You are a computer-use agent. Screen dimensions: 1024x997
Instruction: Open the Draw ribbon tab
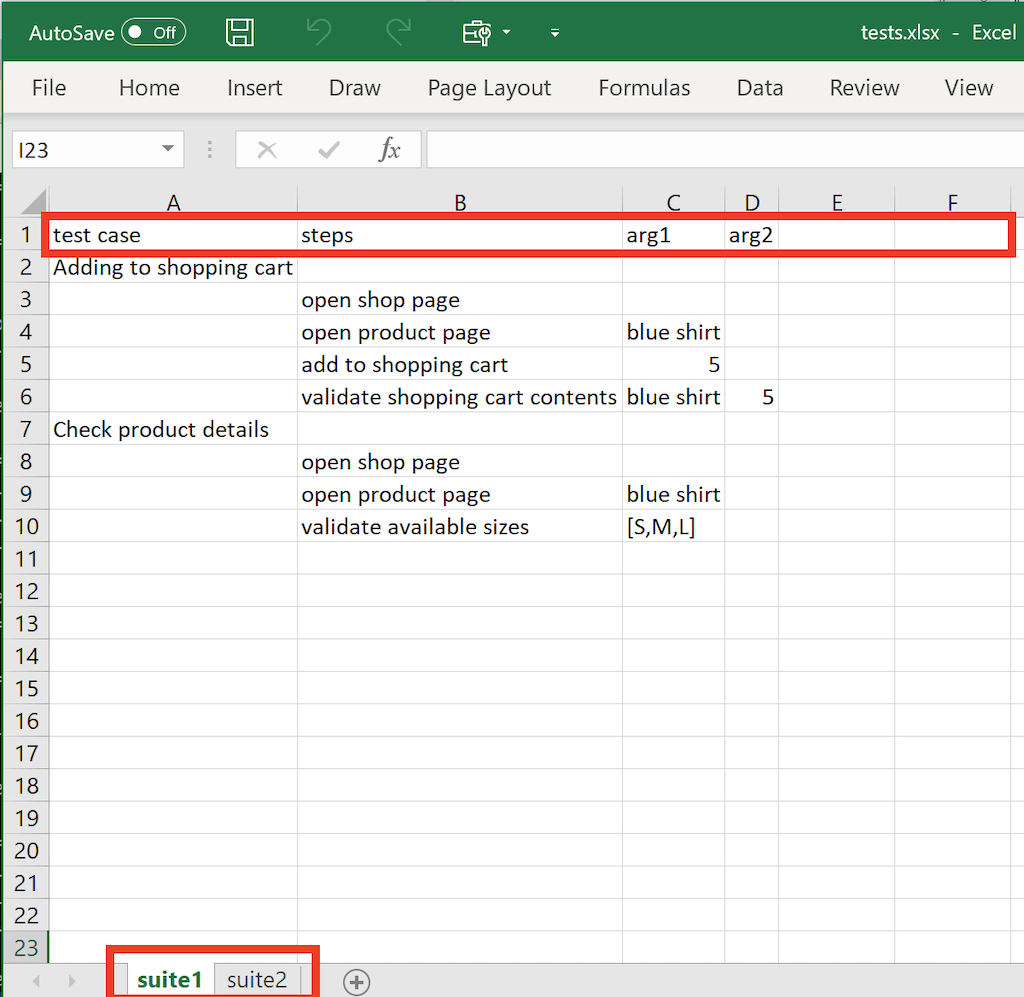pyautogui.click(x=355, y=87)
